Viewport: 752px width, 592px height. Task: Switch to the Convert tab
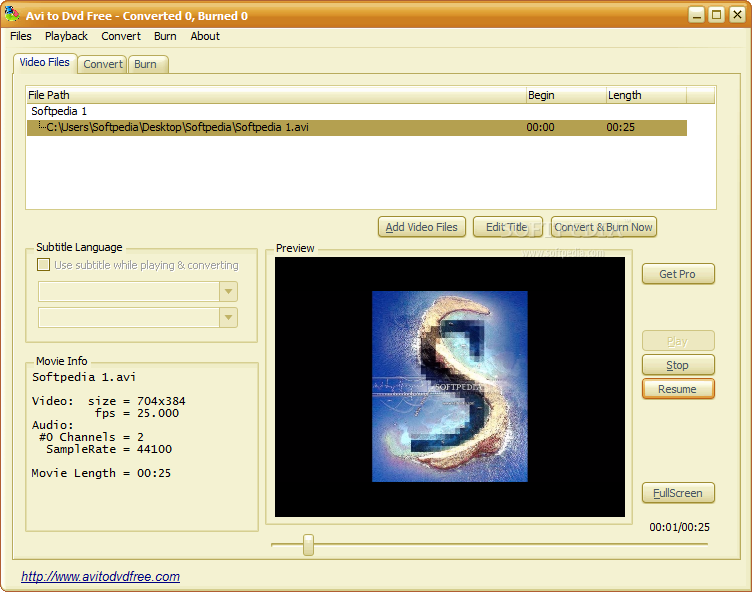(103, 64)
